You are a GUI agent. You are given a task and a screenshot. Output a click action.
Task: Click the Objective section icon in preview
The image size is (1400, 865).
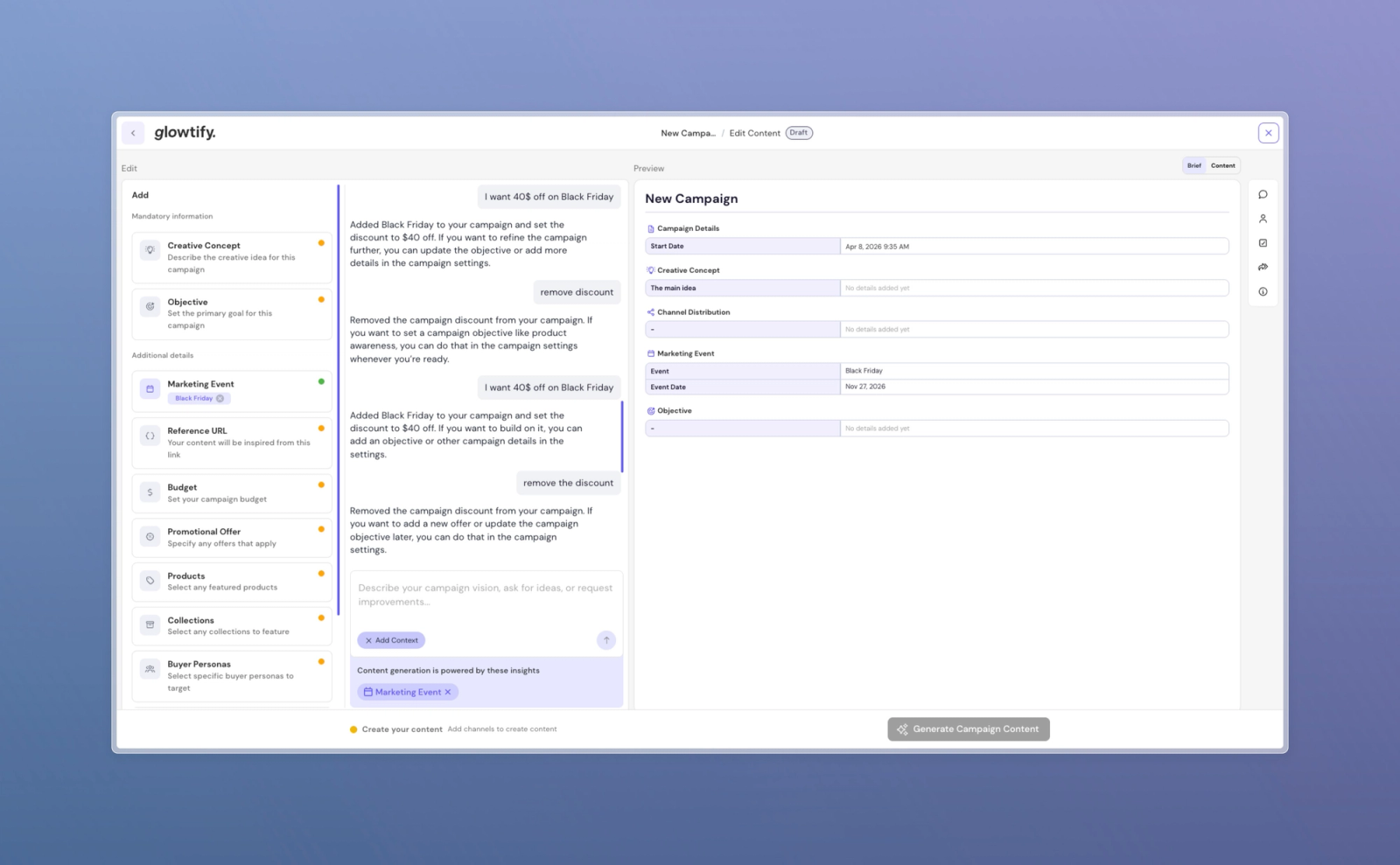650,411
